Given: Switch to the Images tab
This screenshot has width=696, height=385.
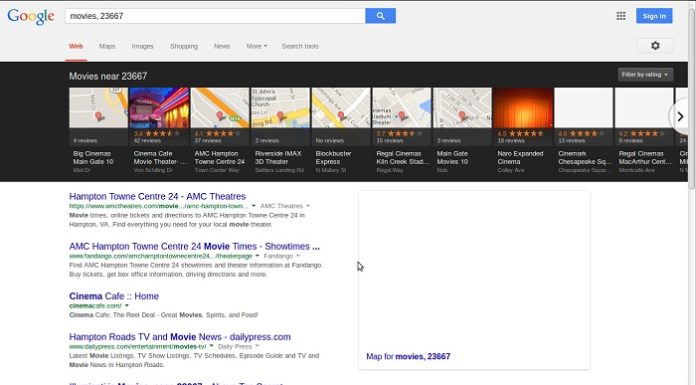Looking at the screenshot, I should [142, 46].
